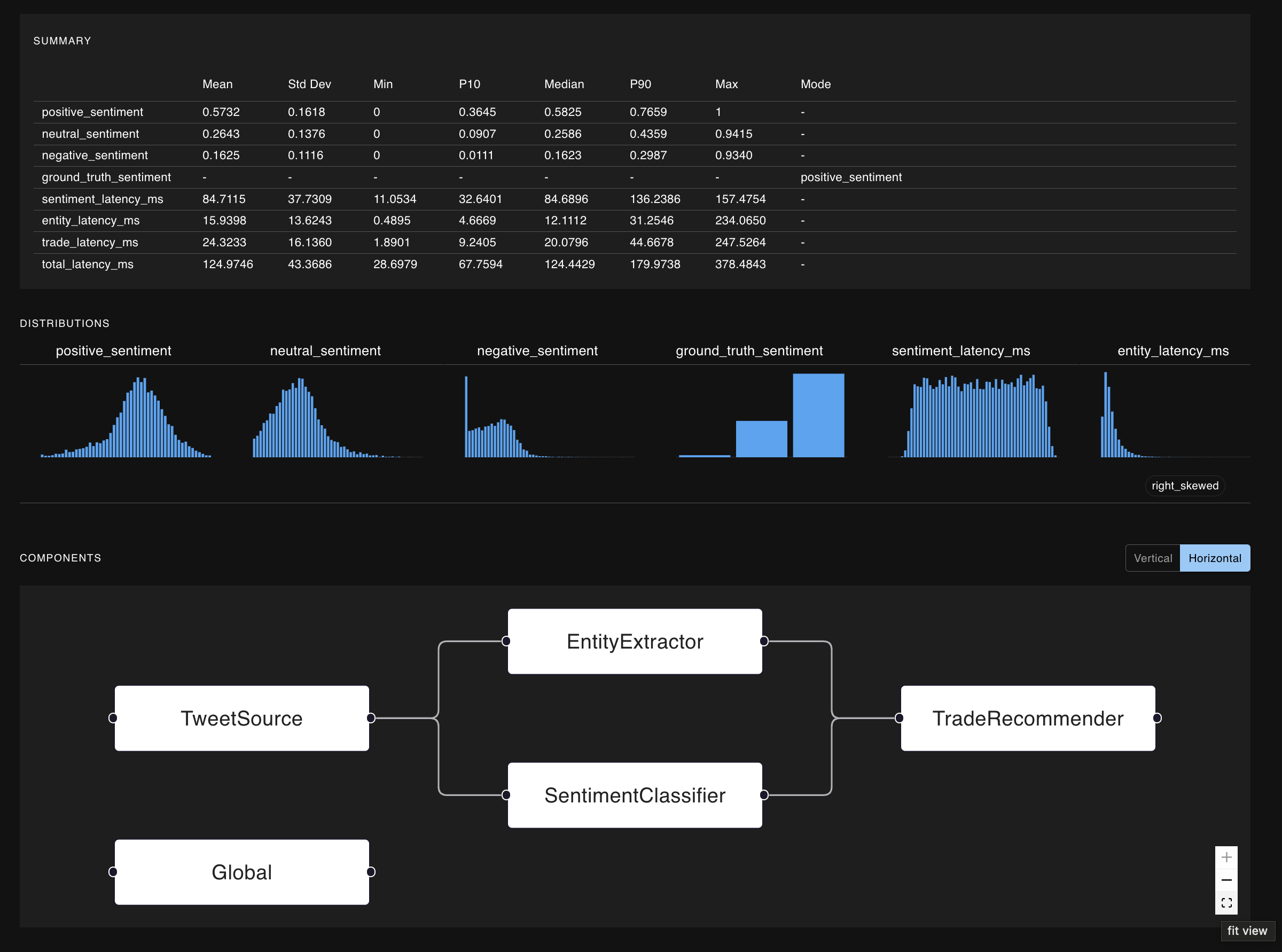The height and width of the screenshot is (952, 1282).
Task: Click the input handle of TradeRecommender node
Action: click(x=899, y=719)
